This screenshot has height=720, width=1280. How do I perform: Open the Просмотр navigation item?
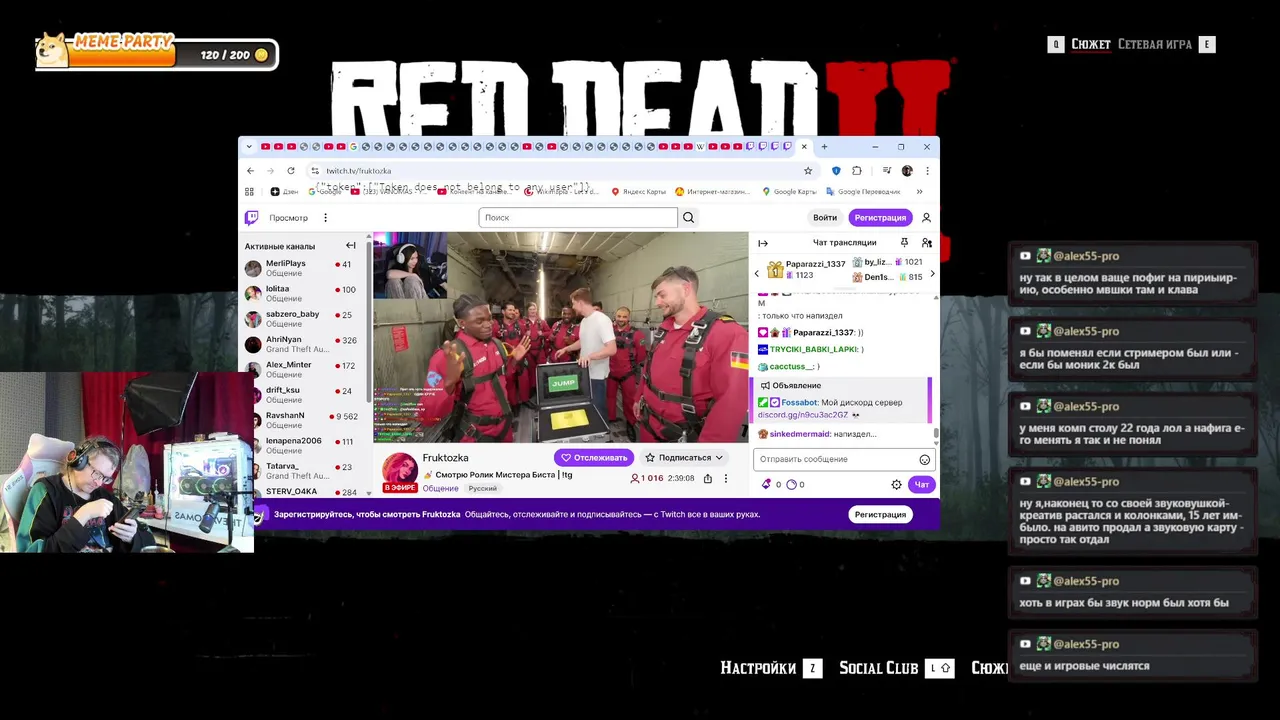pyautogui.click(x=288, y=218)
